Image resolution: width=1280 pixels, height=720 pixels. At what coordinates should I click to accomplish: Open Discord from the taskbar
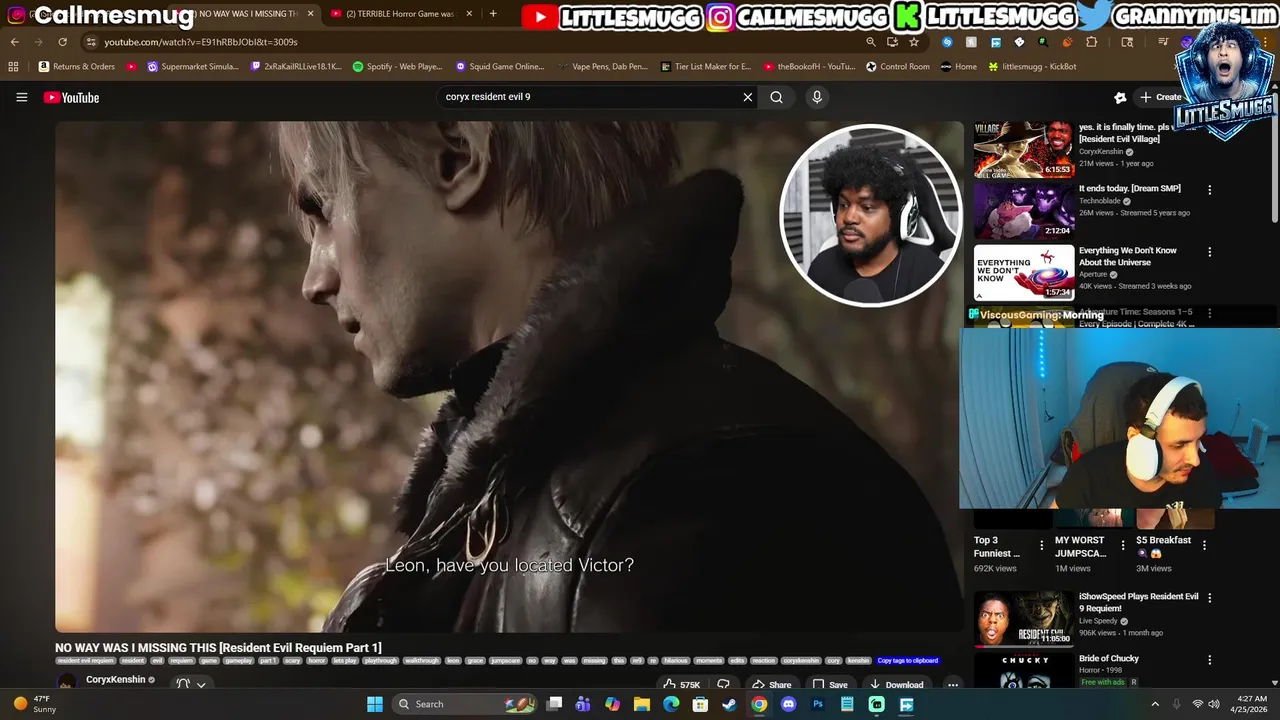point(788,704)
